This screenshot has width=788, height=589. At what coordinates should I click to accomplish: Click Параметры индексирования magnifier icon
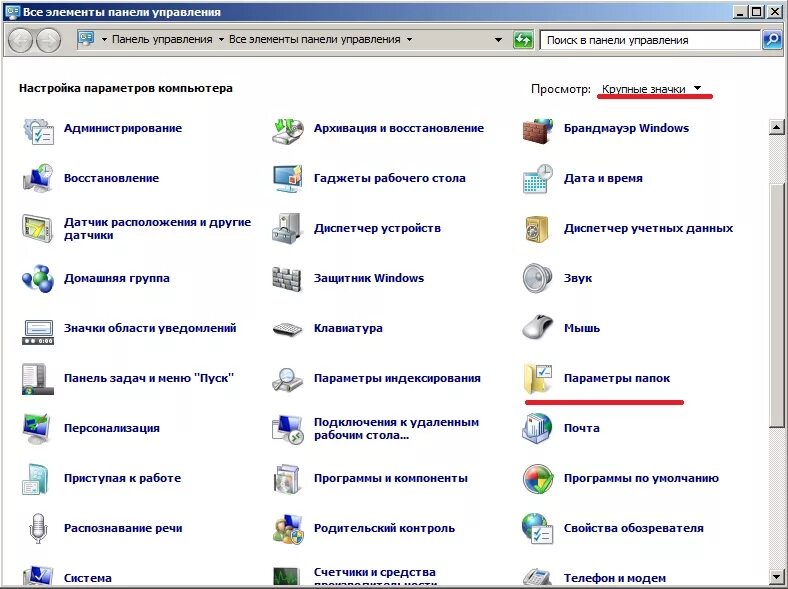click(287, 380)
